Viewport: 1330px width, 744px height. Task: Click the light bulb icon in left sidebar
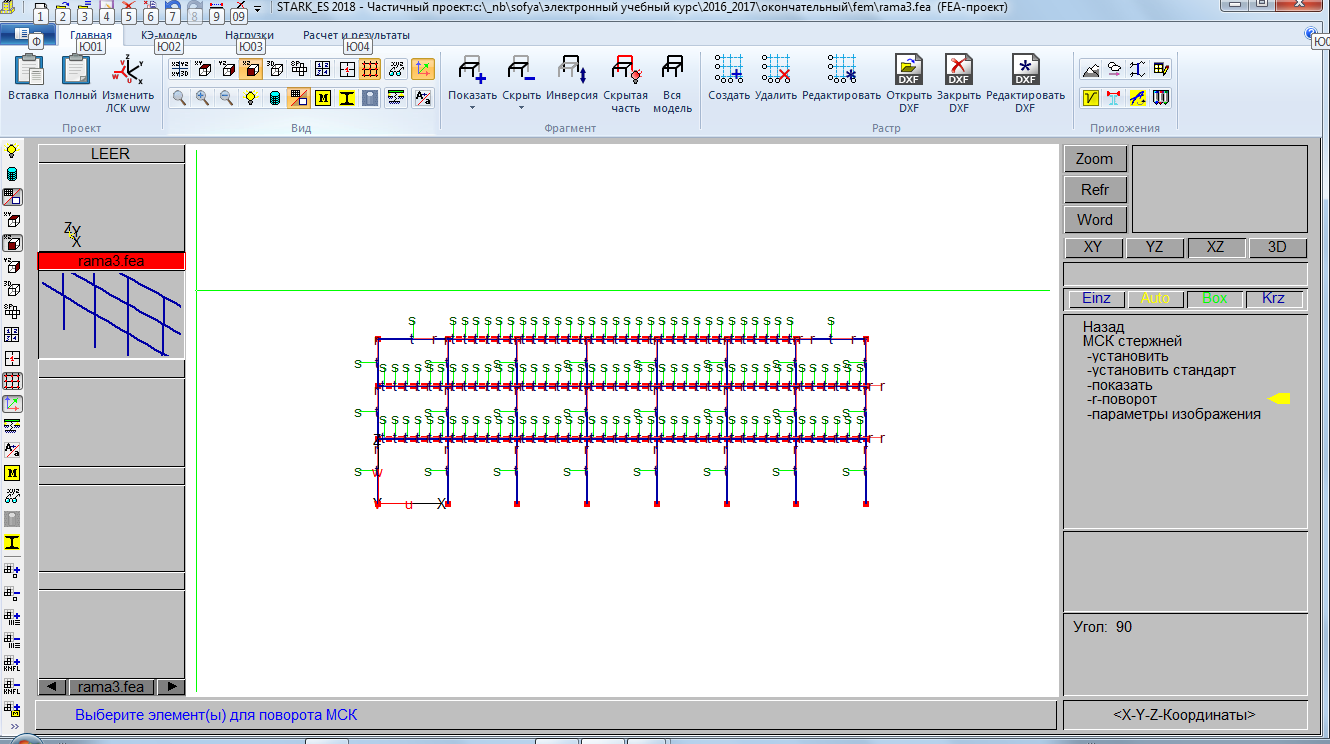[12, 151]
